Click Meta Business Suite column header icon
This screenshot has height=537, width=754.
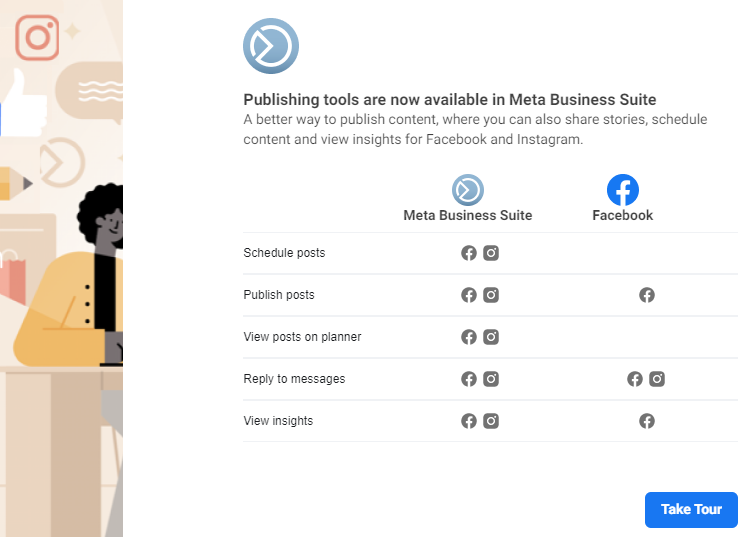[467, 190]
